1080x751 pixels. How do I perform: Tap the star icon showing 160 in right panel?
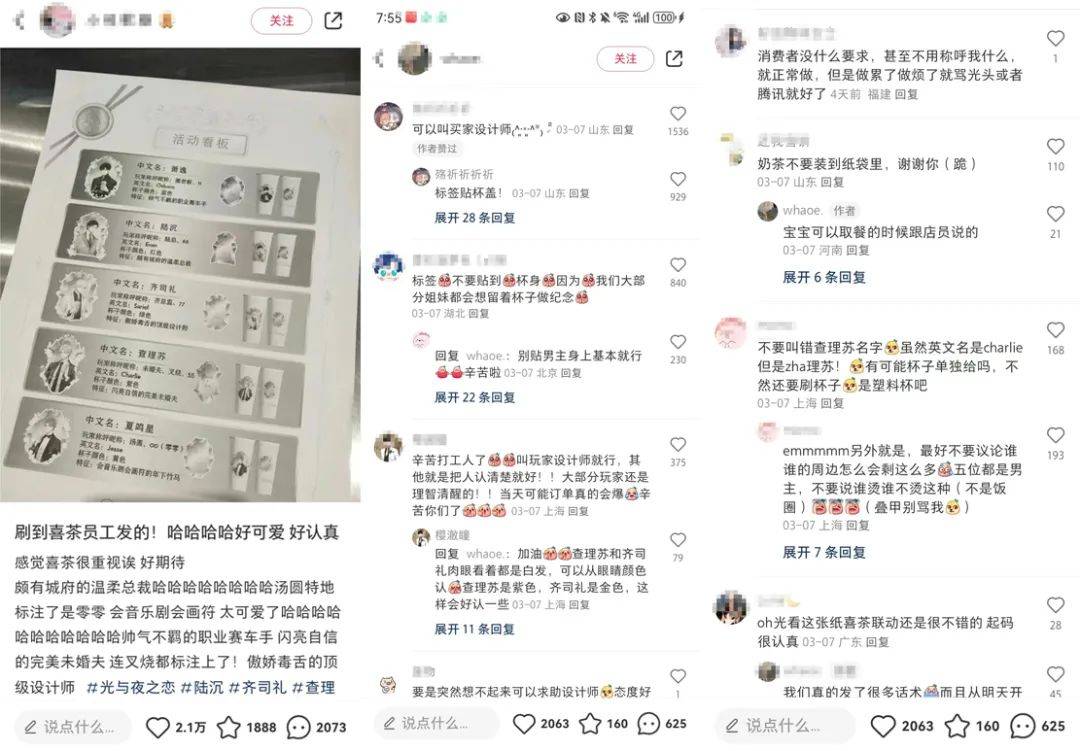[x=957, y=726]
